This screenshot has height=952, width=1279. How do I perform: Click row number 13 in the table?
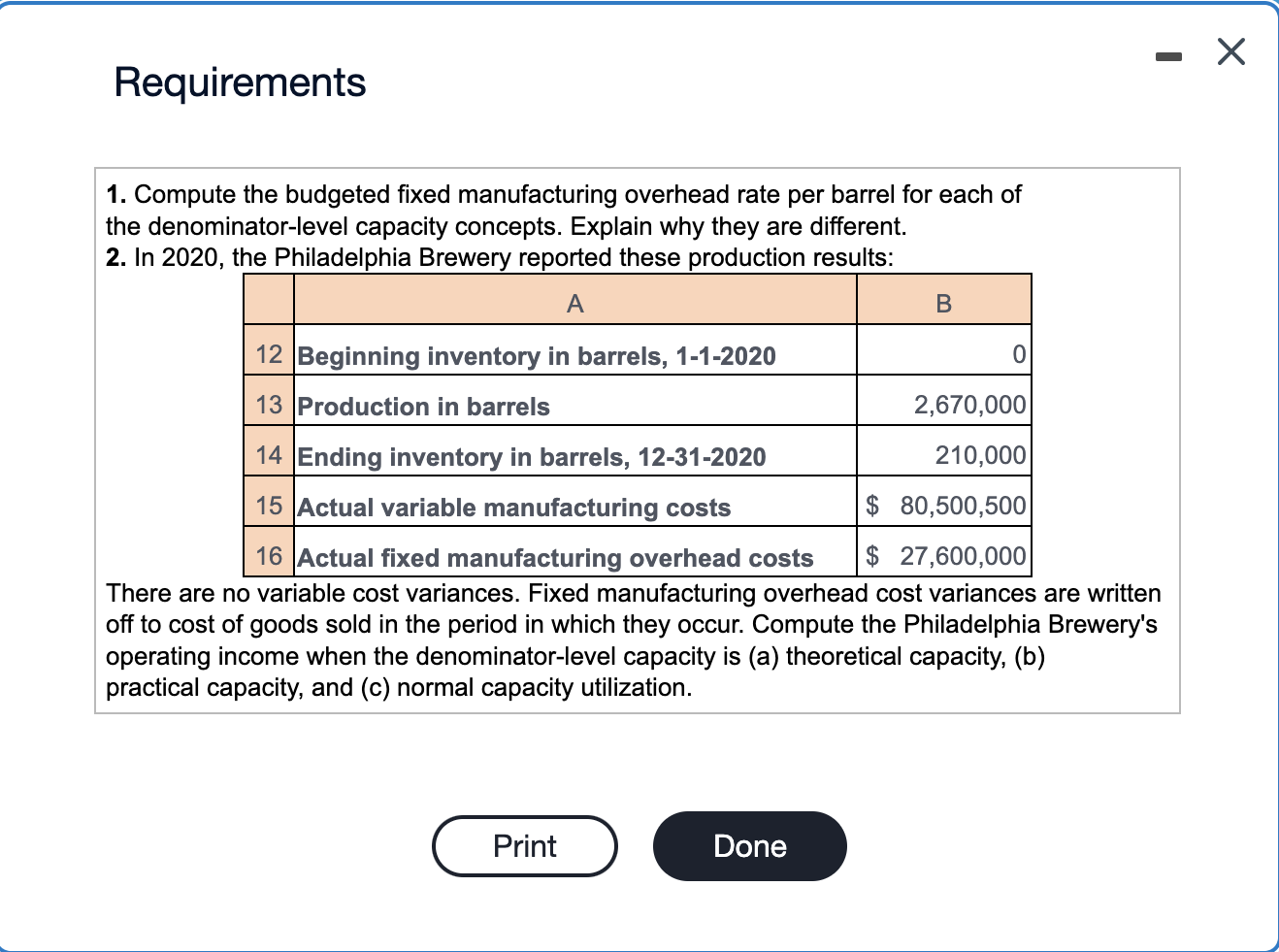[x=268, y=405]
